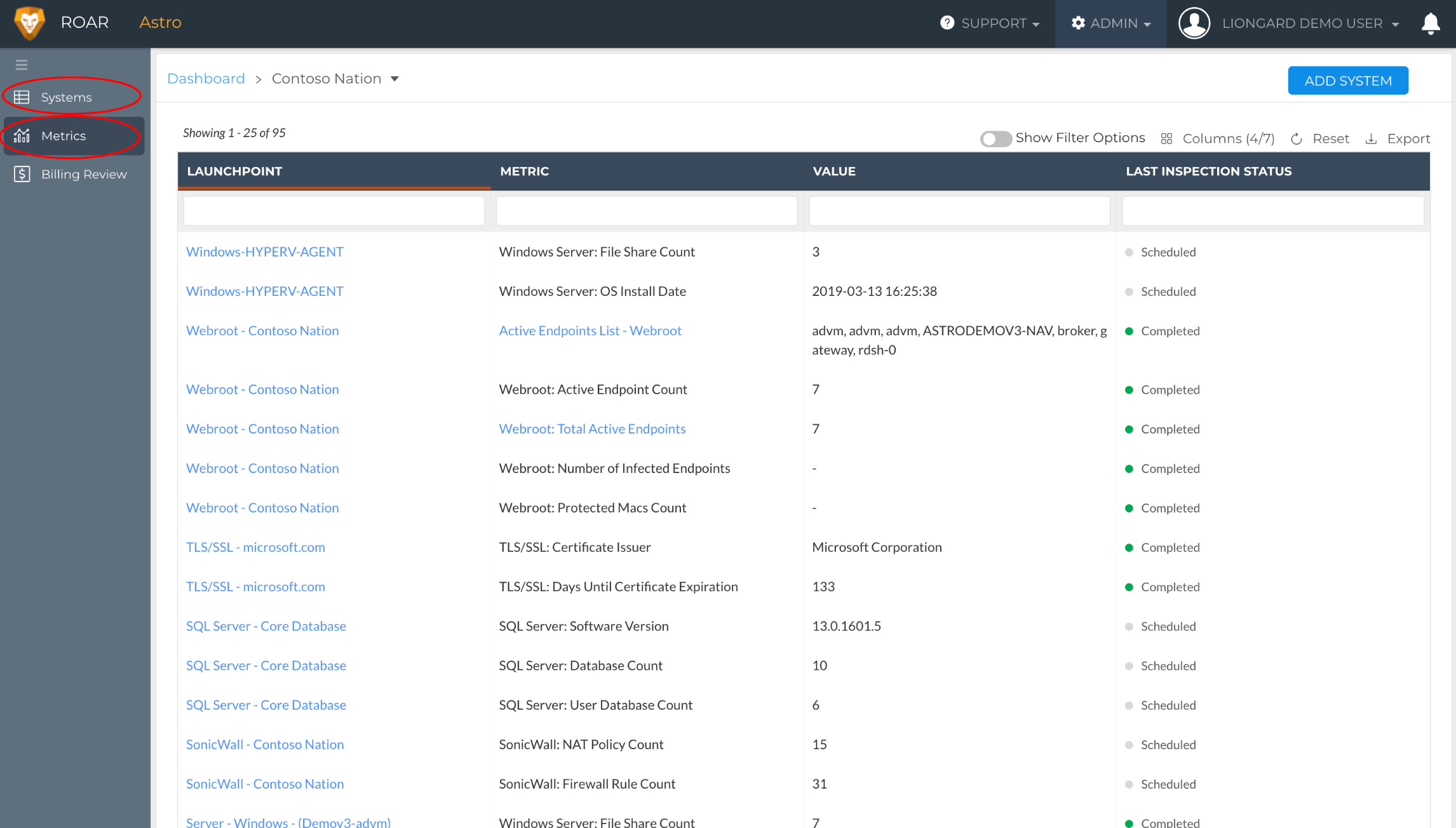This screenshot has height=828, width=1456.
Task: Click the Last Inspection Status filter field
Action: click(1273, 211)
